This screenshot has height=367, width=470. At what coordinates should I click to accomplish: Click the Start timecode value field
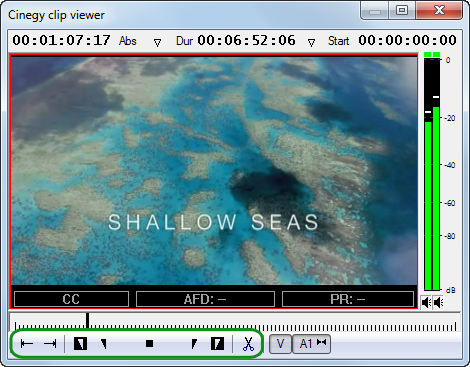(x=407, y=40)
